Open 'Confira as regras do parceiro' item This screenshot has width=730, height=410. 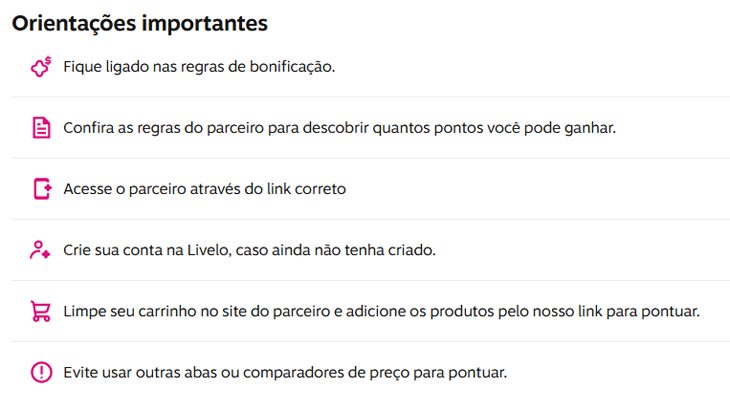[x=339, y=128]
